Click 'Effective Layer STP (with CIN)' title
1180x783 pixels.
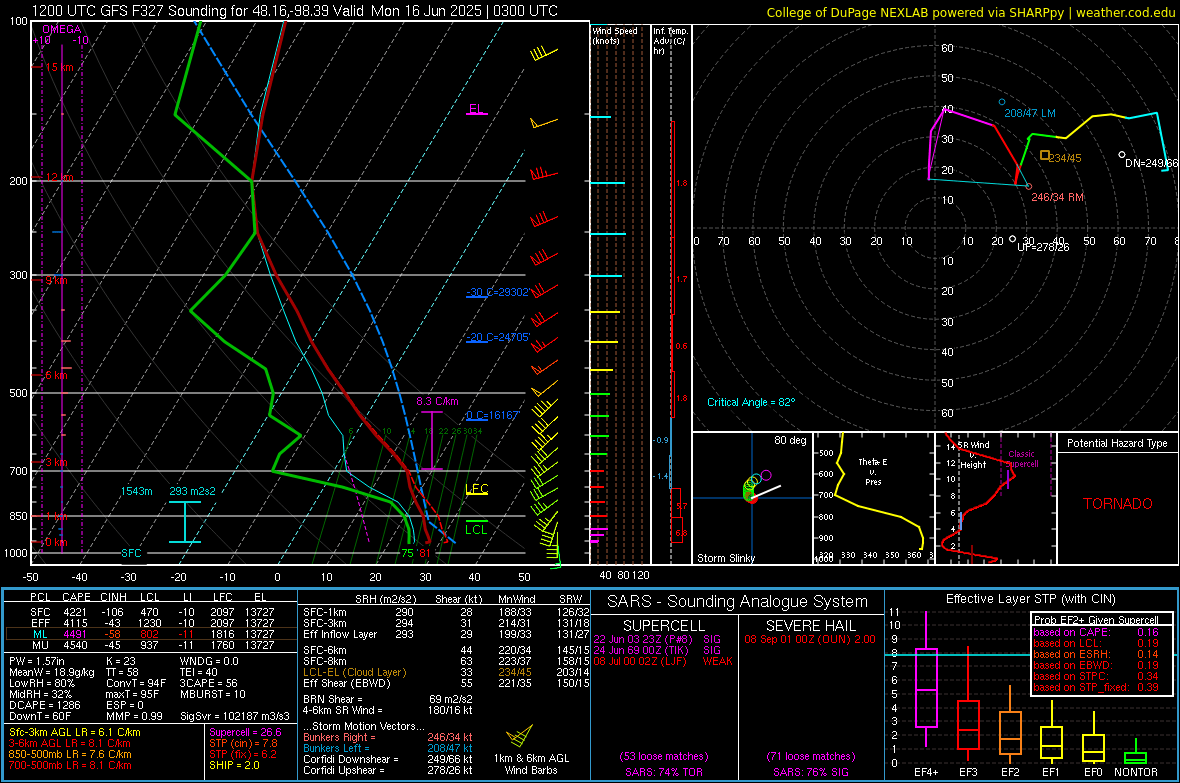click(1030, 599)
